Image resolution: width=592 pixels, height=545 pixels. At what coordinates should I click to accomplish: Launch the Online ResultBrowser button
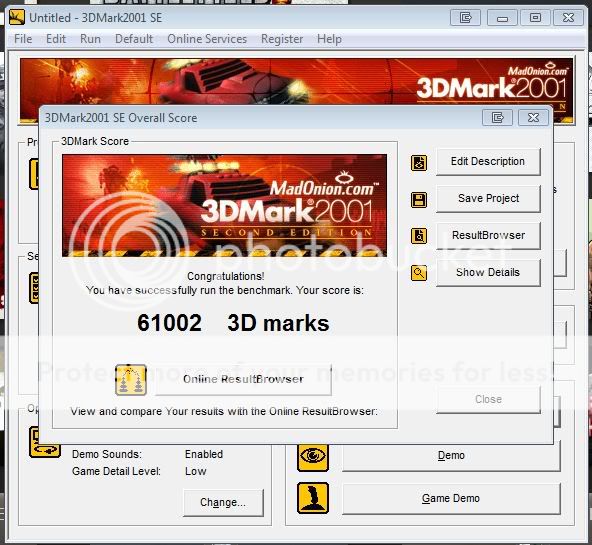click(x=244, y=379)
